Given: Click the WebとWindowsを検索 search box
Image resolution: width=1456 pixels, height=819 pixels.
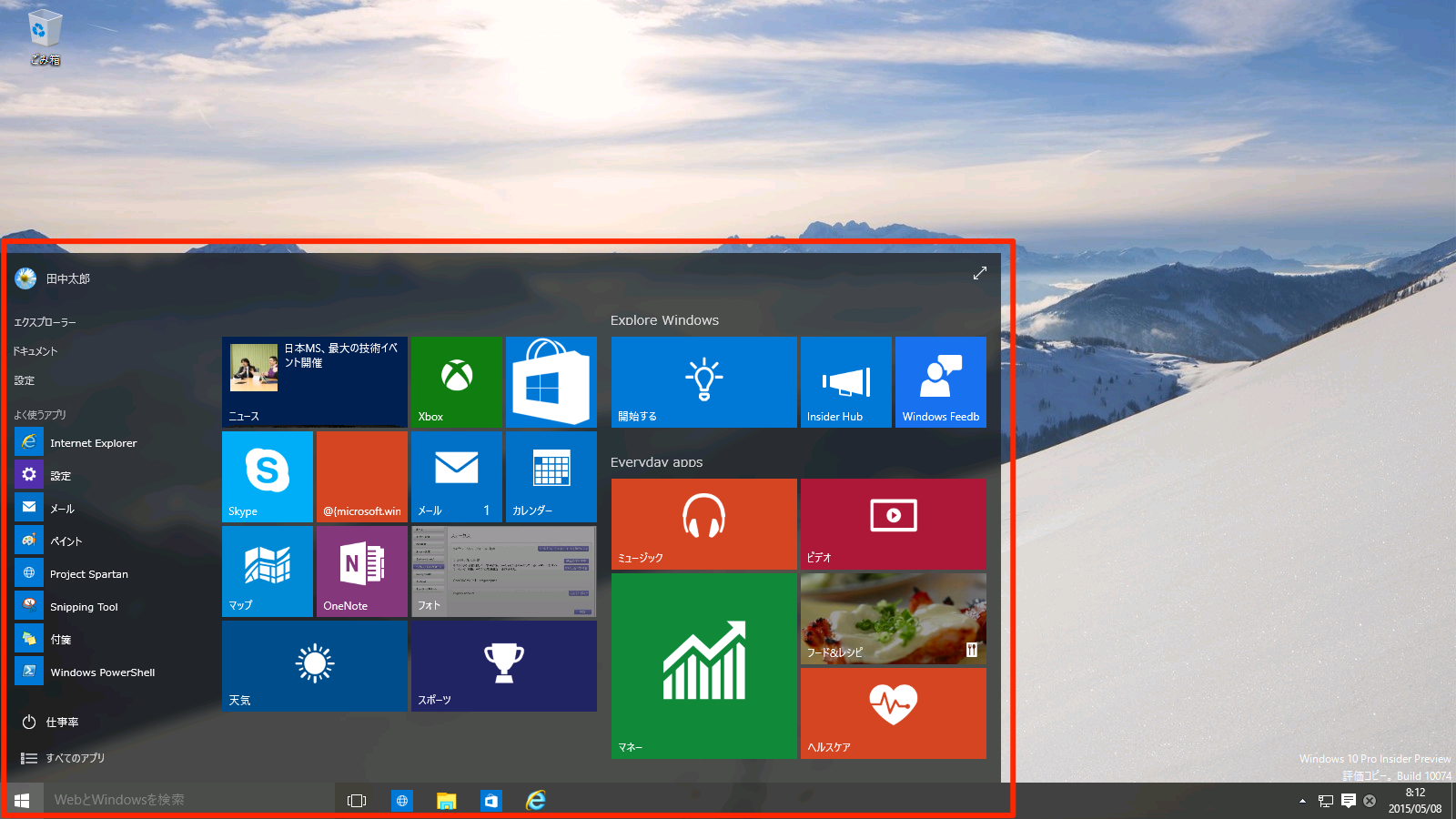Looking at the screenshot, I should click(x=189, y=800).
